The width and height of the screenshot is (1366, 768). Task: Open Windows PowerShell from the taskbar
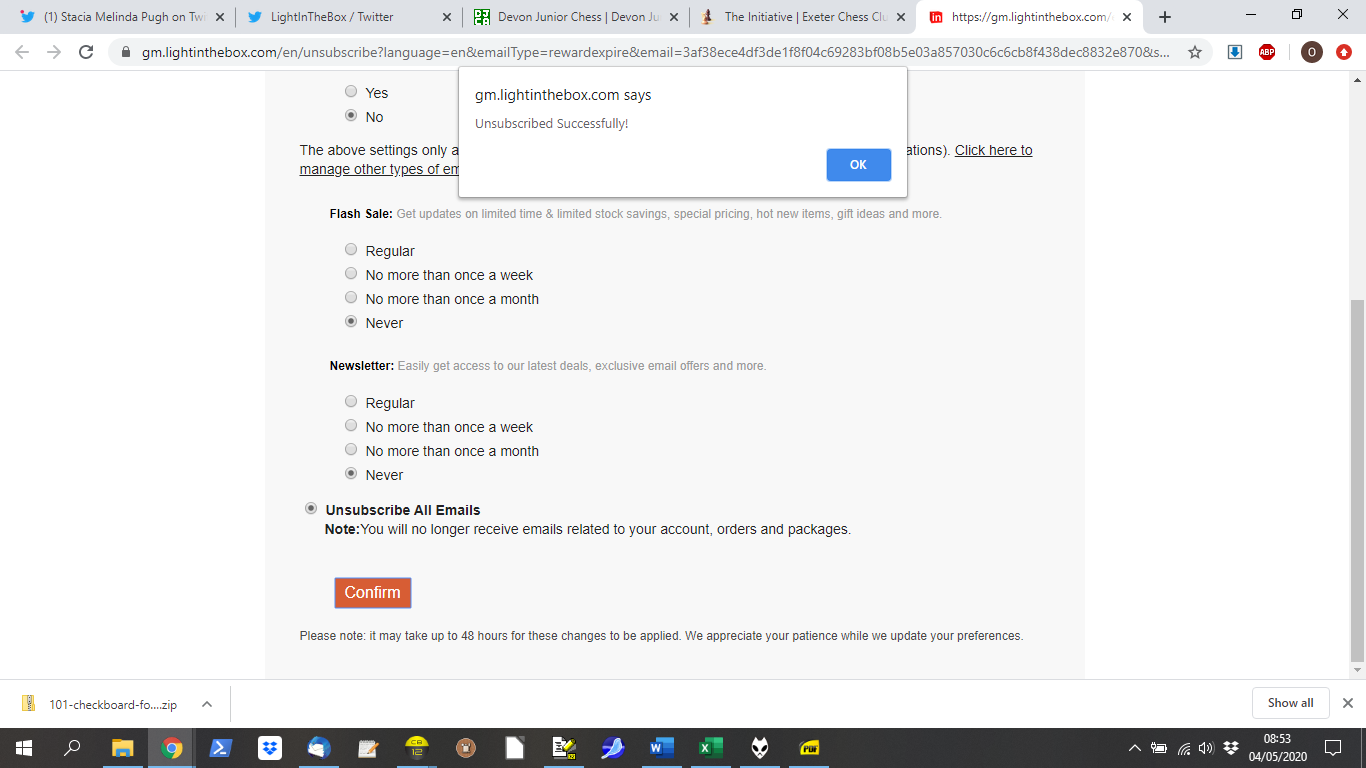pos(221,747)
